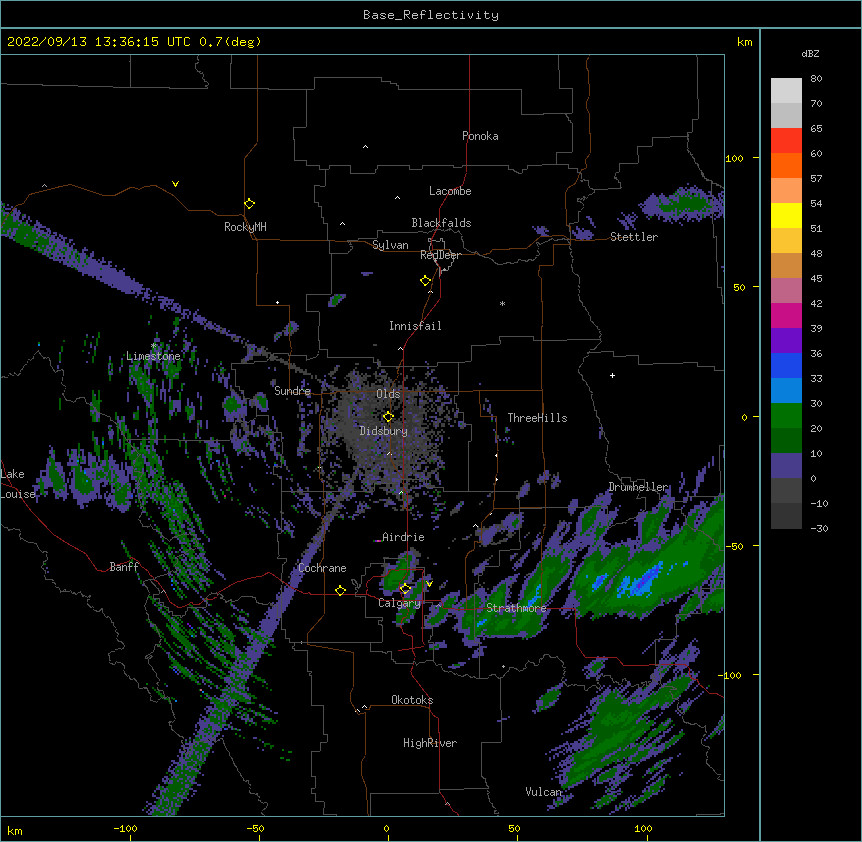Image resolution: width=862 pixels, height=842 pixels.
Task: Select the Banff label
Action: [x=124, y=567]
